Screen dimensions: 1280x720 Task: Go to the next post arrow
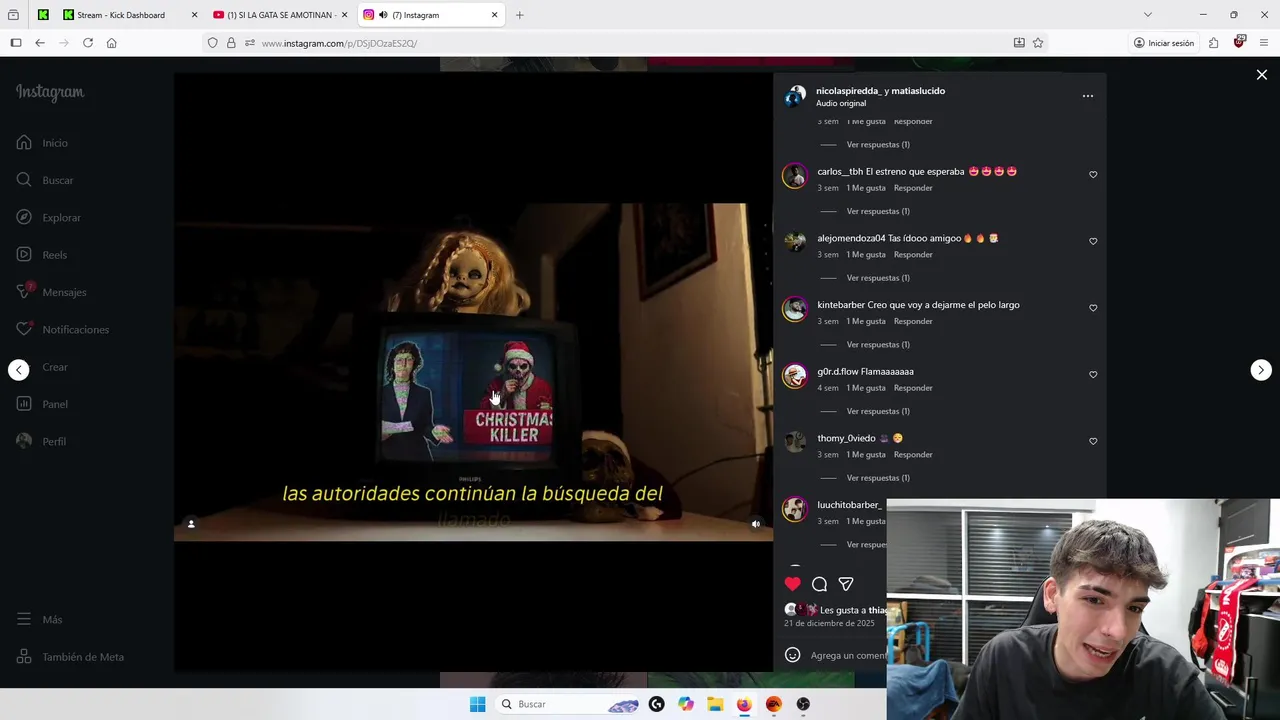[x=1261, y=370]
